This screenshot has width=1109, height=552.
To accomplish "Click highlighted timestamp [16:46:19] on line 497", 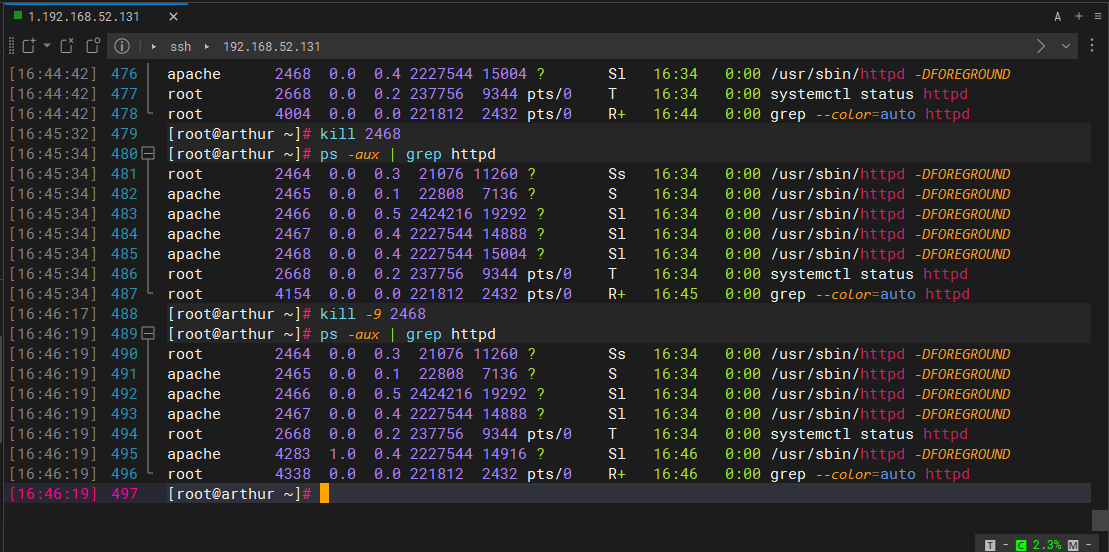I will tap(54, 494).
